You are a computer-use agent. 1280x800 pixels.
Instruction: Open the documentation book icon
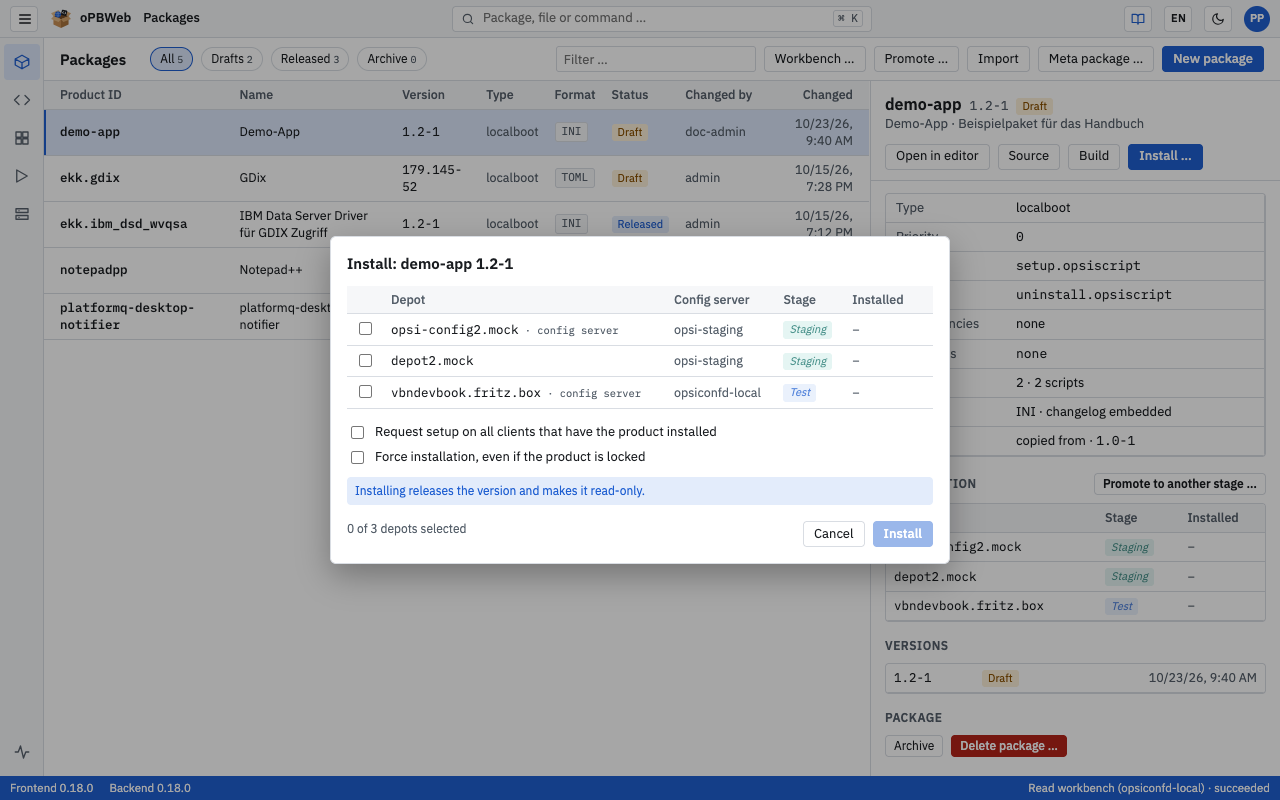(x=1137, y=18)
